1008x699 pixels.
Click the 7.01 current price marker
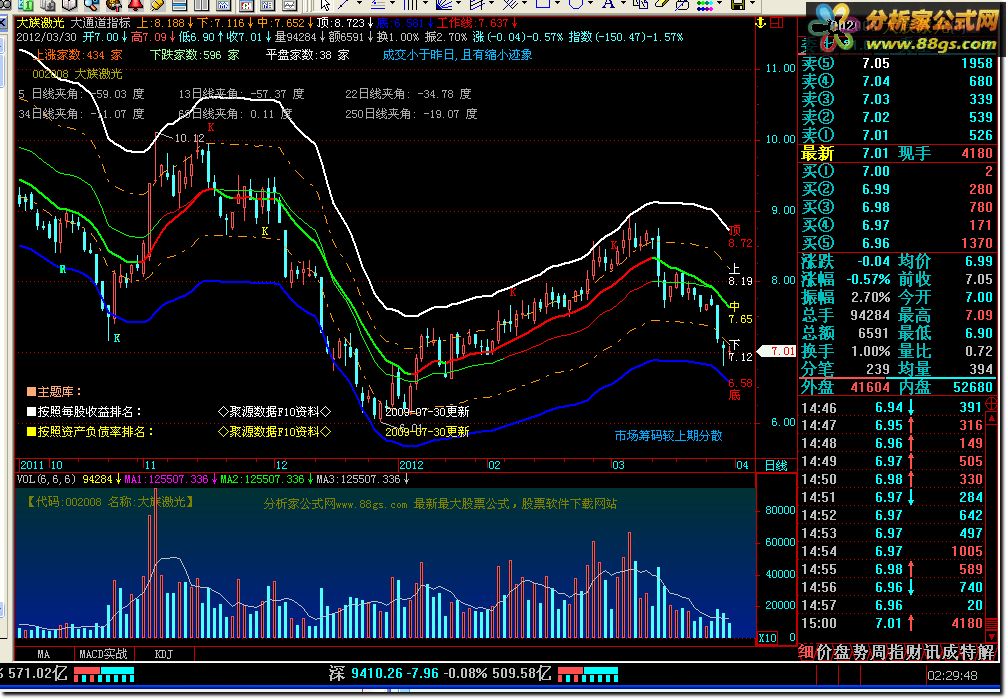point(778,351)
